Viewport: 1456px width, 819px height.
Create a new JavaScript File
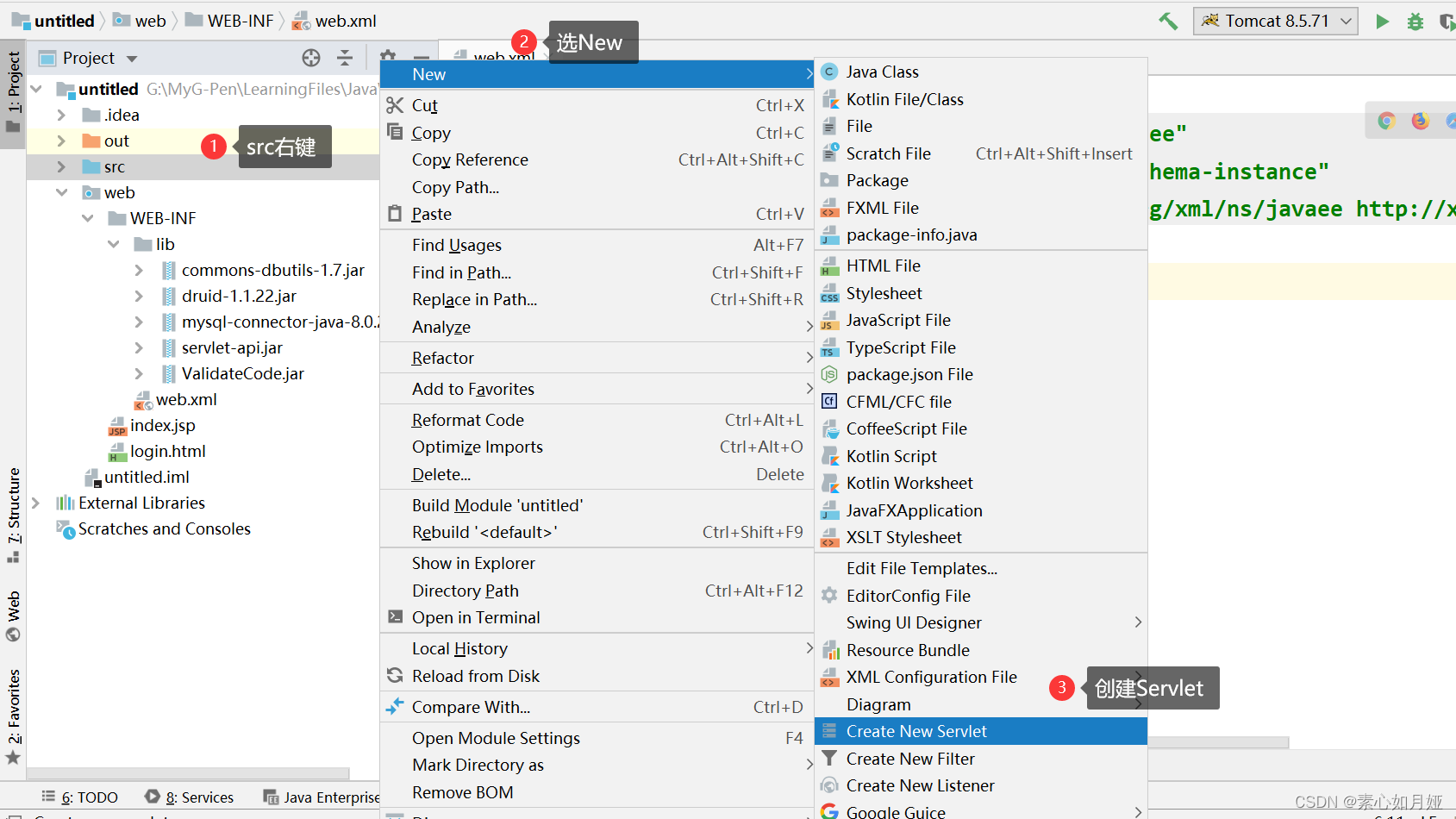[x=981, y=320]
